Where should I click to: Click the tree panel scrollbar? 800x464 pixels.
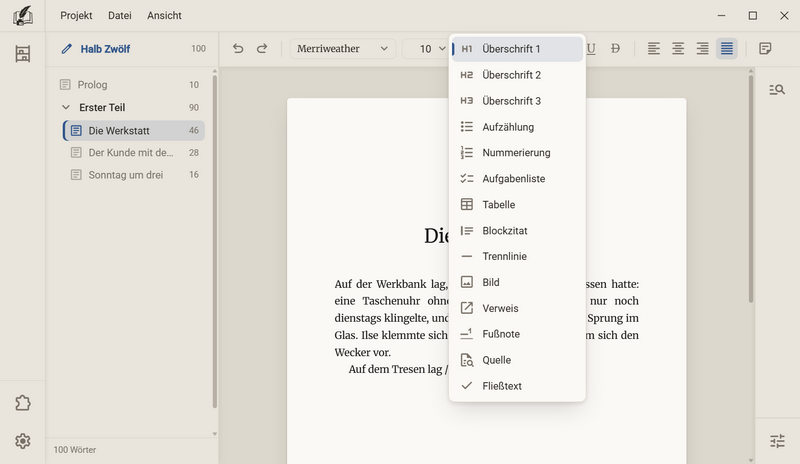[x=215, y=241]
